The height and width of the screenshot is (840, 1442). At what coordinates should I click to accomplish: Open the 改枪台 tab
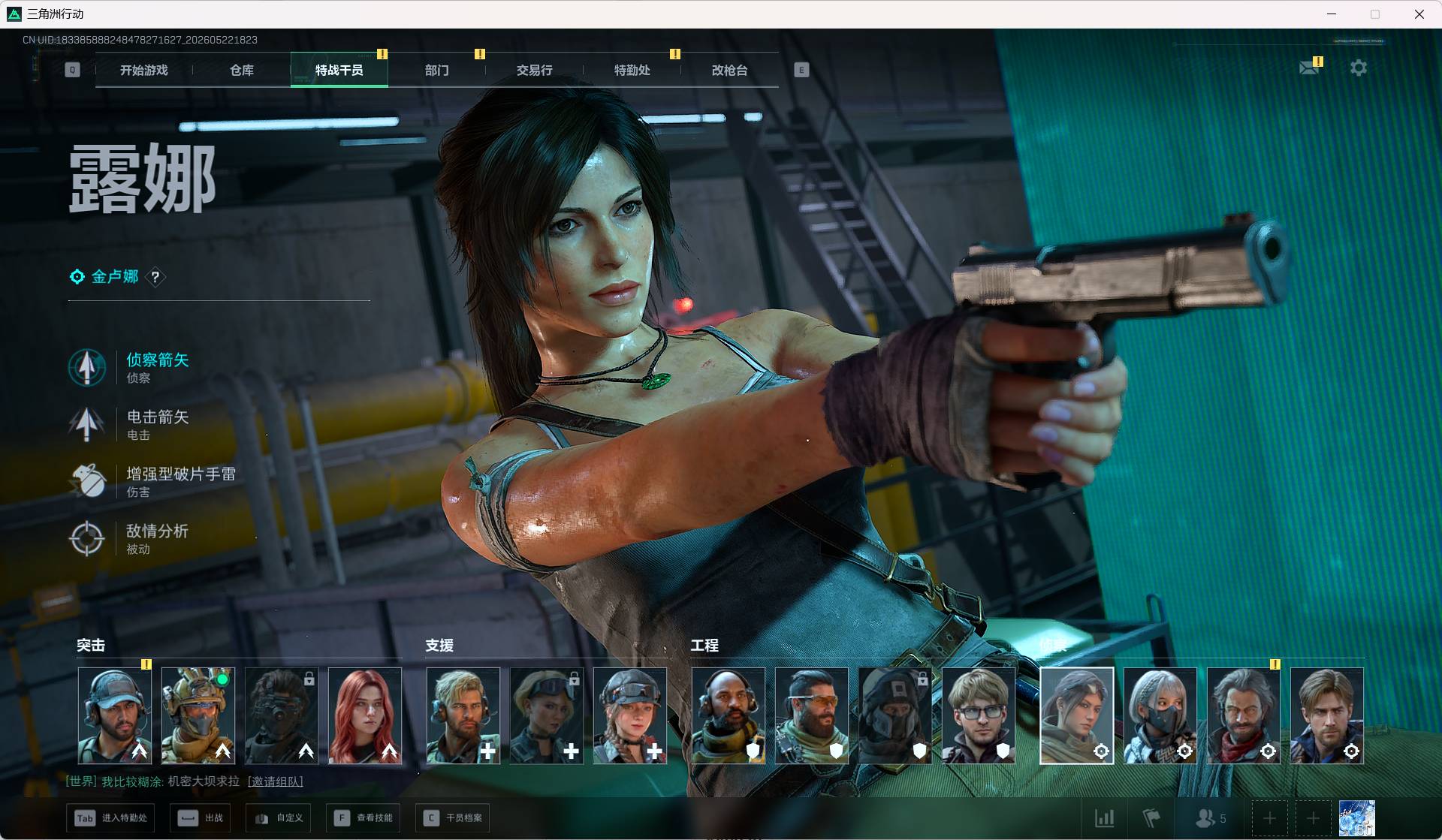730,70
